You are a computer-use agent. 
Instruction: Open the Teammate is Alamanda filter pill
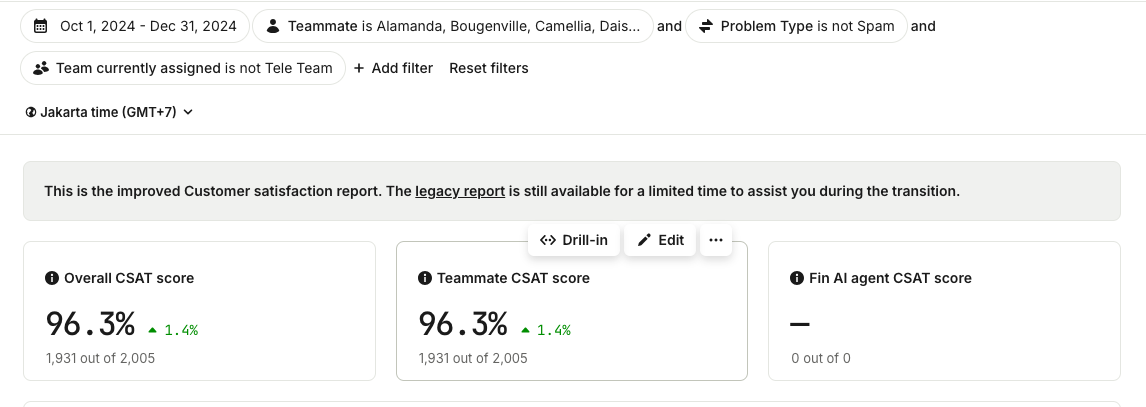pyautogui.click(x=453, y=26)
